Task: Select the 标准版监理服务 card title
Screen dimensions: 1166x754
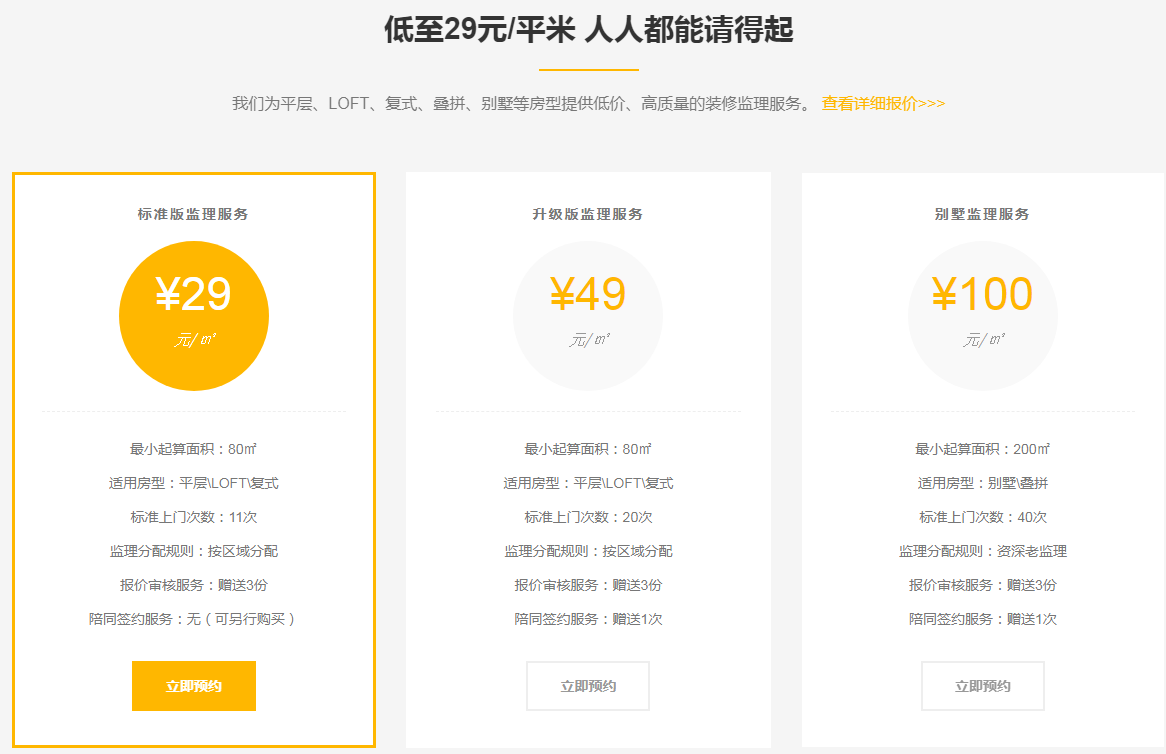Action: (x=194, y=213)
